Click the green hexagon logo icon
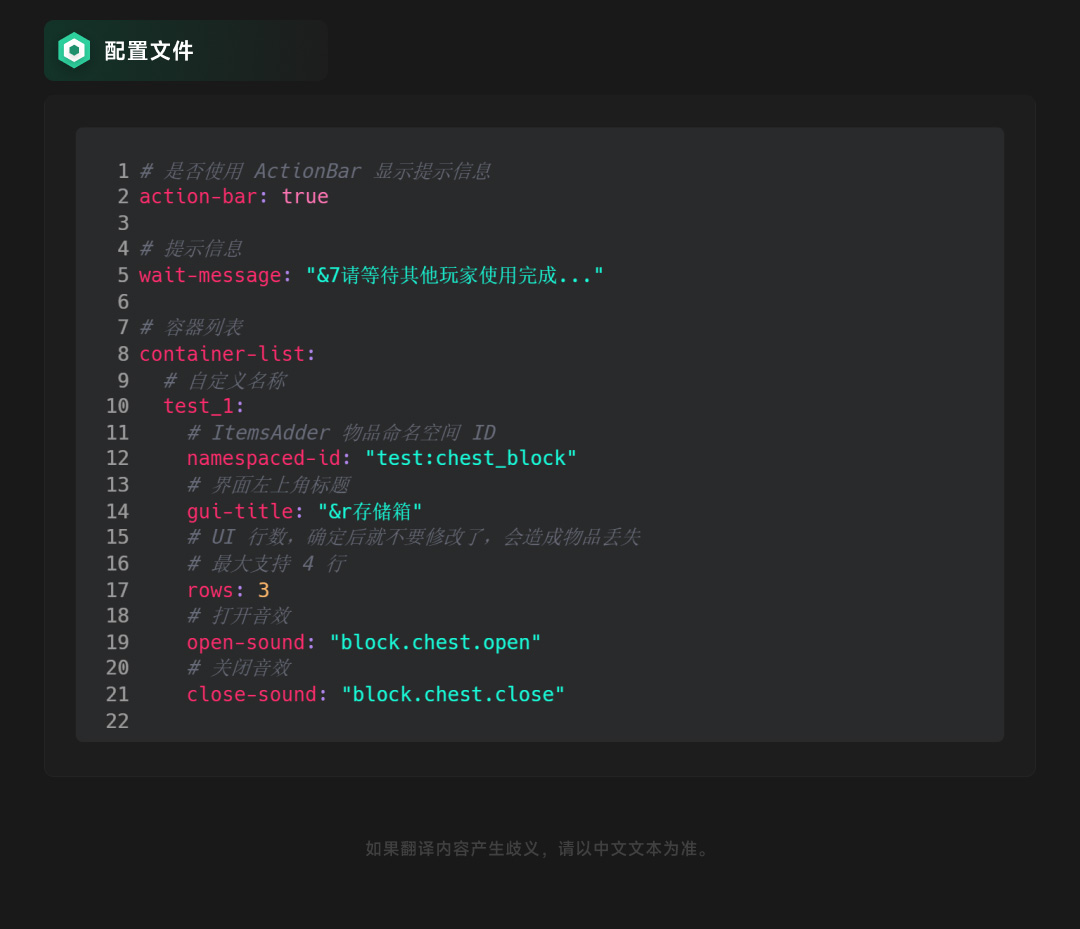 [x=74, y=50]
